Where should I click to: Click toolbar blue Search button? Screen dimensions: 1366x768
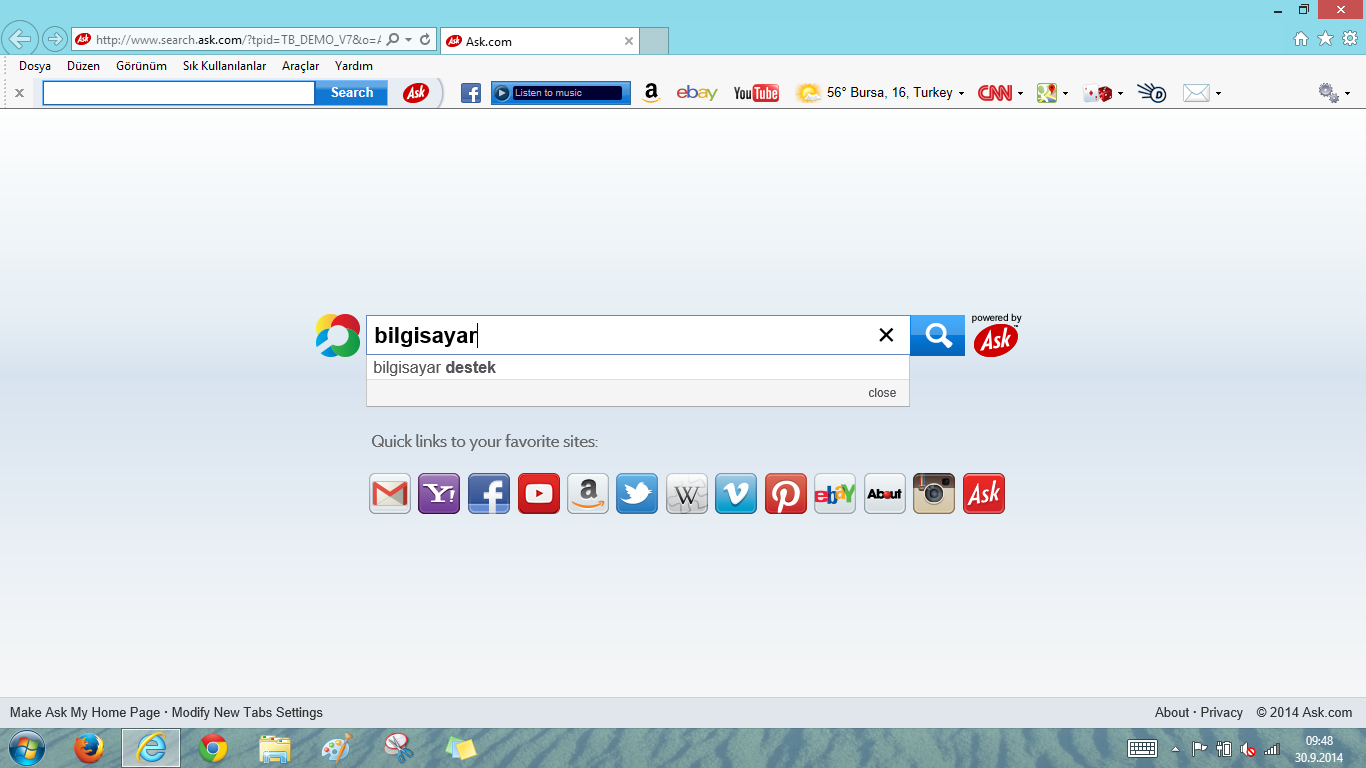point(352,93)
